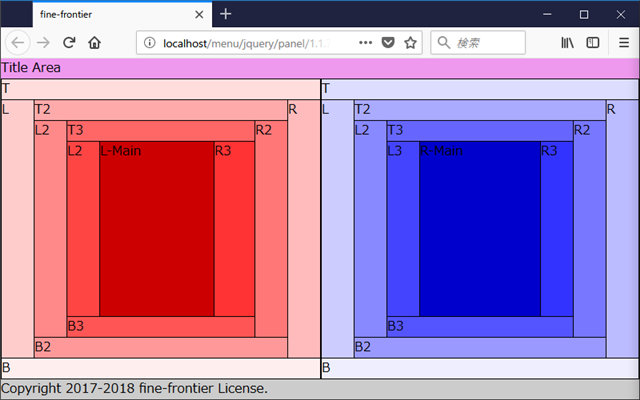Click the blue B3 panel
Viewport: 640px width, 400px height.
coord(480,327)
